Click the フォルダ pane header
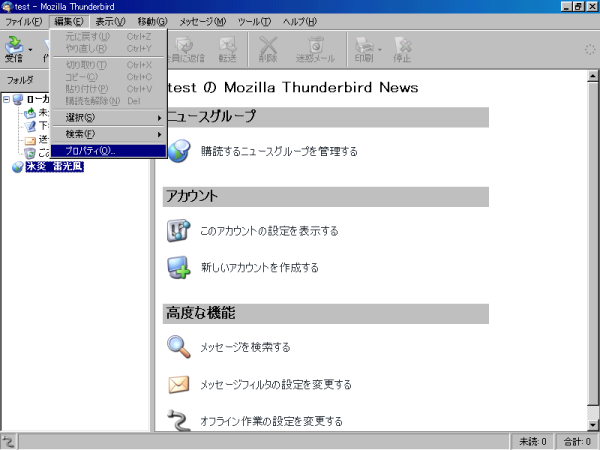This screenshot has height=450, width=600. point(26,80)
